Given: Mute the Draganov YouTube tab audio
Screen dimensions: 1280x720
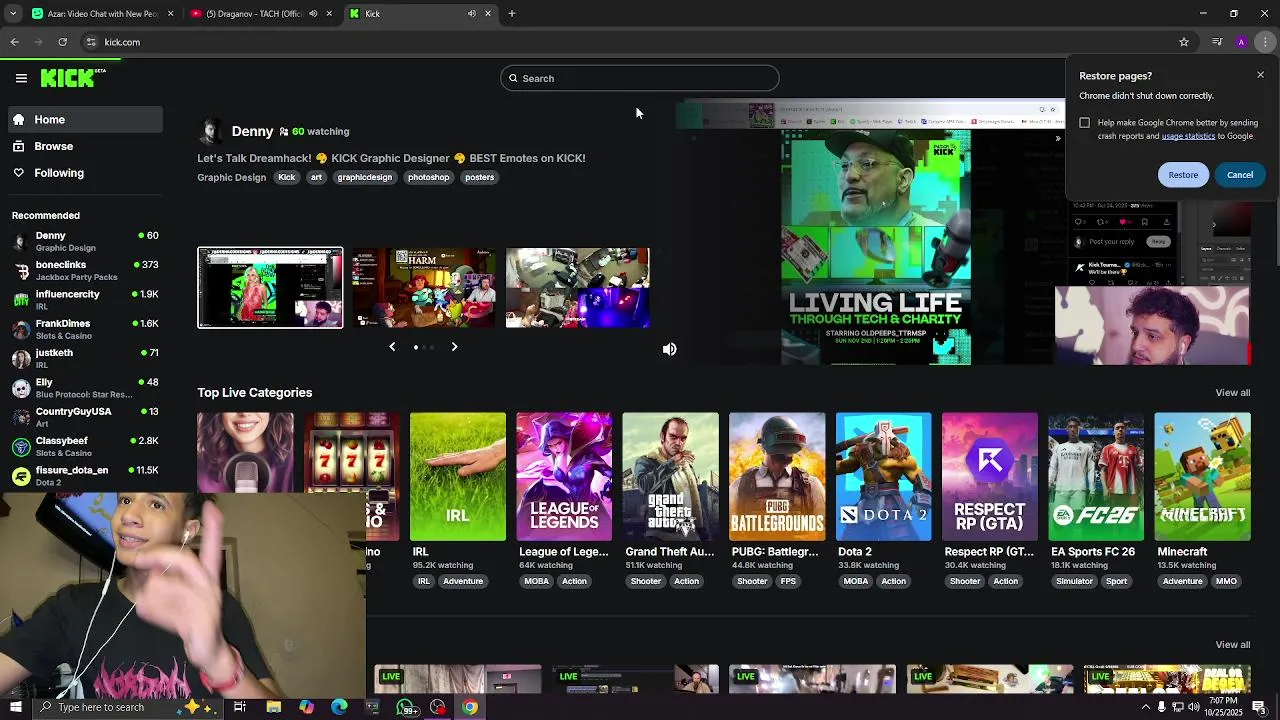Looking at the screenshot, I should [313, 14].
